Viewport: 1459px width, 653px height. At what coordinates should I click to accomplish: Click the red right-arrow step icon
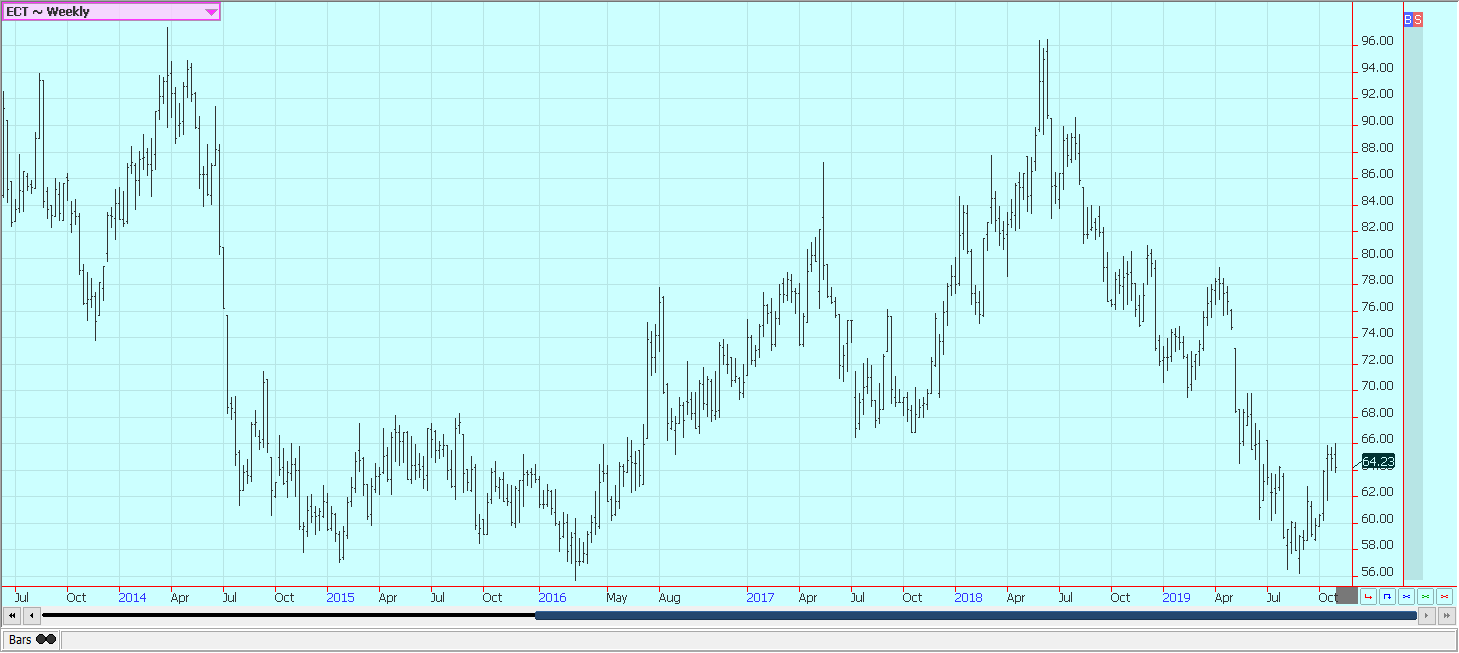coord(1368,597)
